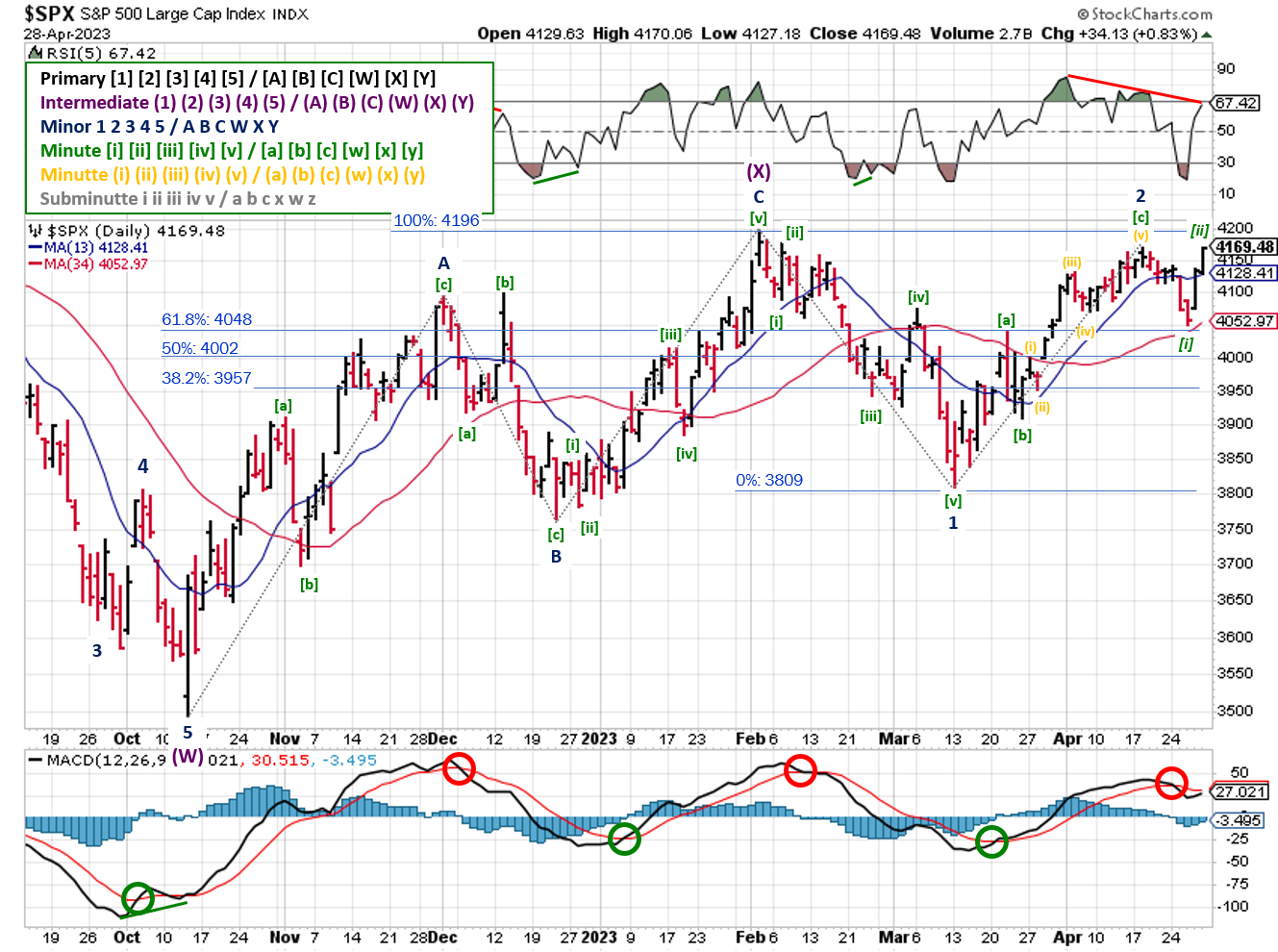Click the Primary wave degree legend row
1278x952 pixels.
click(x=238, y=79)
